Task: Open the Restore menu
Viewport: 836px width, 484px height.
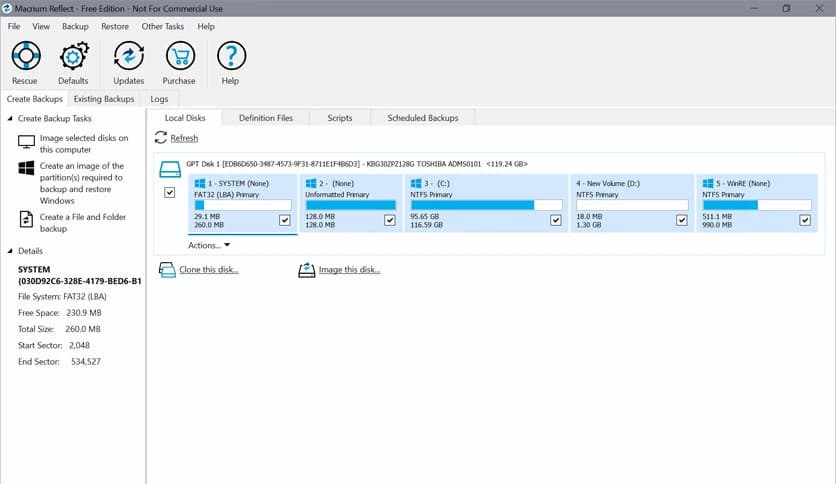Action: pos(115,26)
